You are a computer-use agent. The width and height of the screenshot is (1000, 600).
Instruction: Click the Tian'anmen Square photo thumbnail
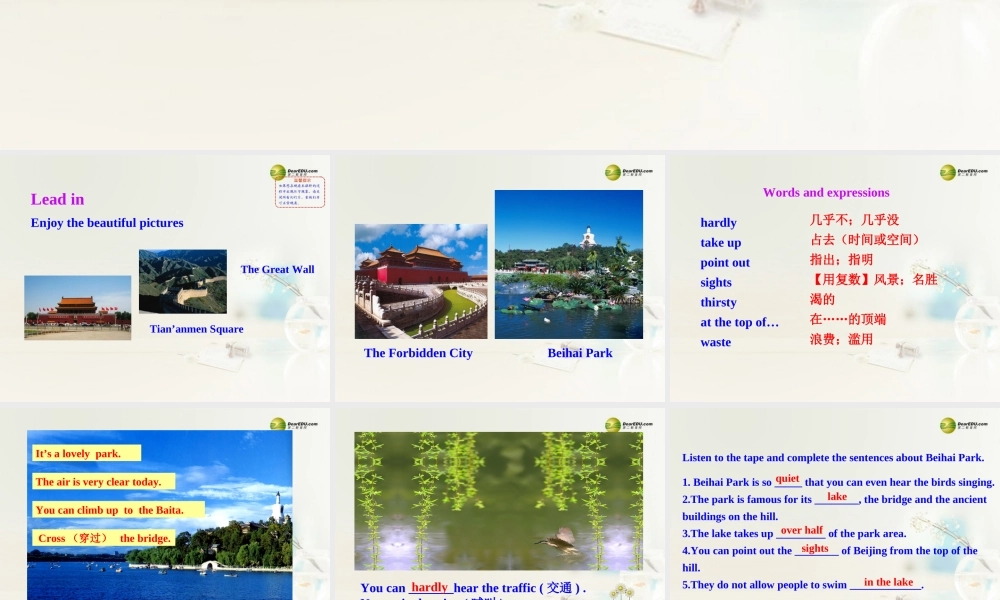point(77,307)
